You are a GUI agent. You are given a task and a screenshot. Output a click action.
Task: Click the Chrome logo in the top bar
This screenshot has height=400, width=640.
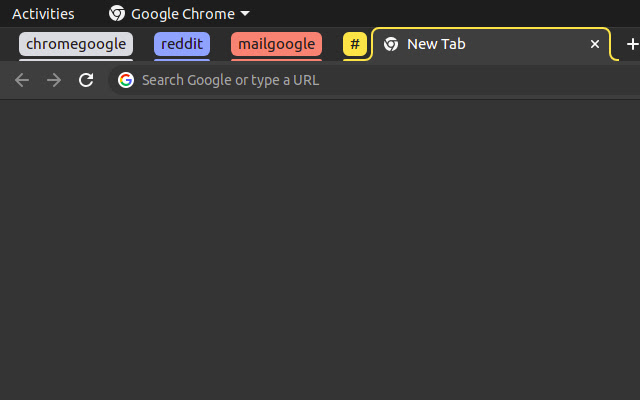pyautogui.click(x=117, y=13)
